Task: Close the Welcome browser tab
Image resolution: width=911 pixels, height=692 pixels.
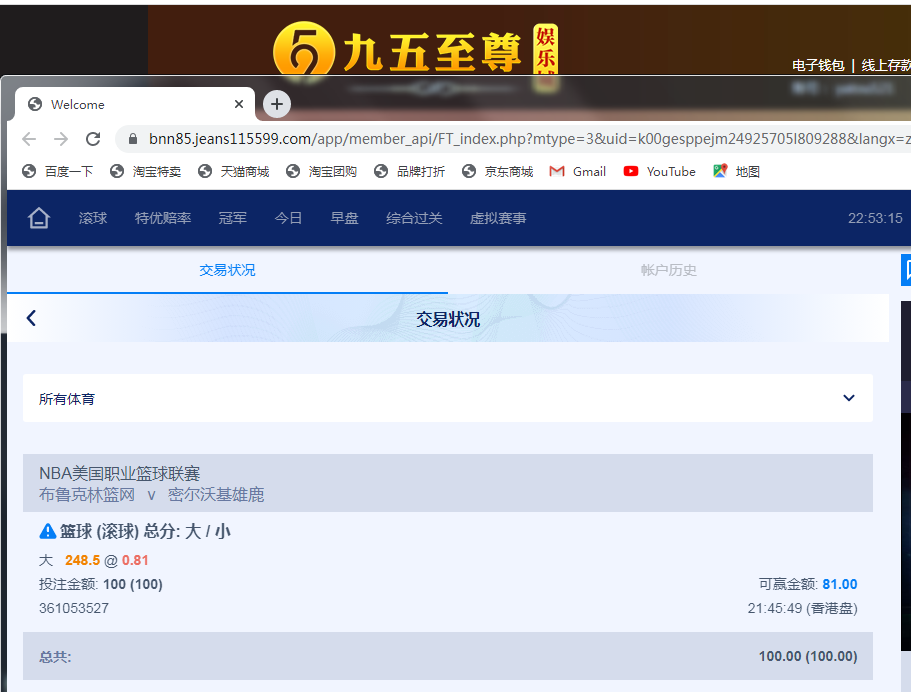Action: pos(239,104)
